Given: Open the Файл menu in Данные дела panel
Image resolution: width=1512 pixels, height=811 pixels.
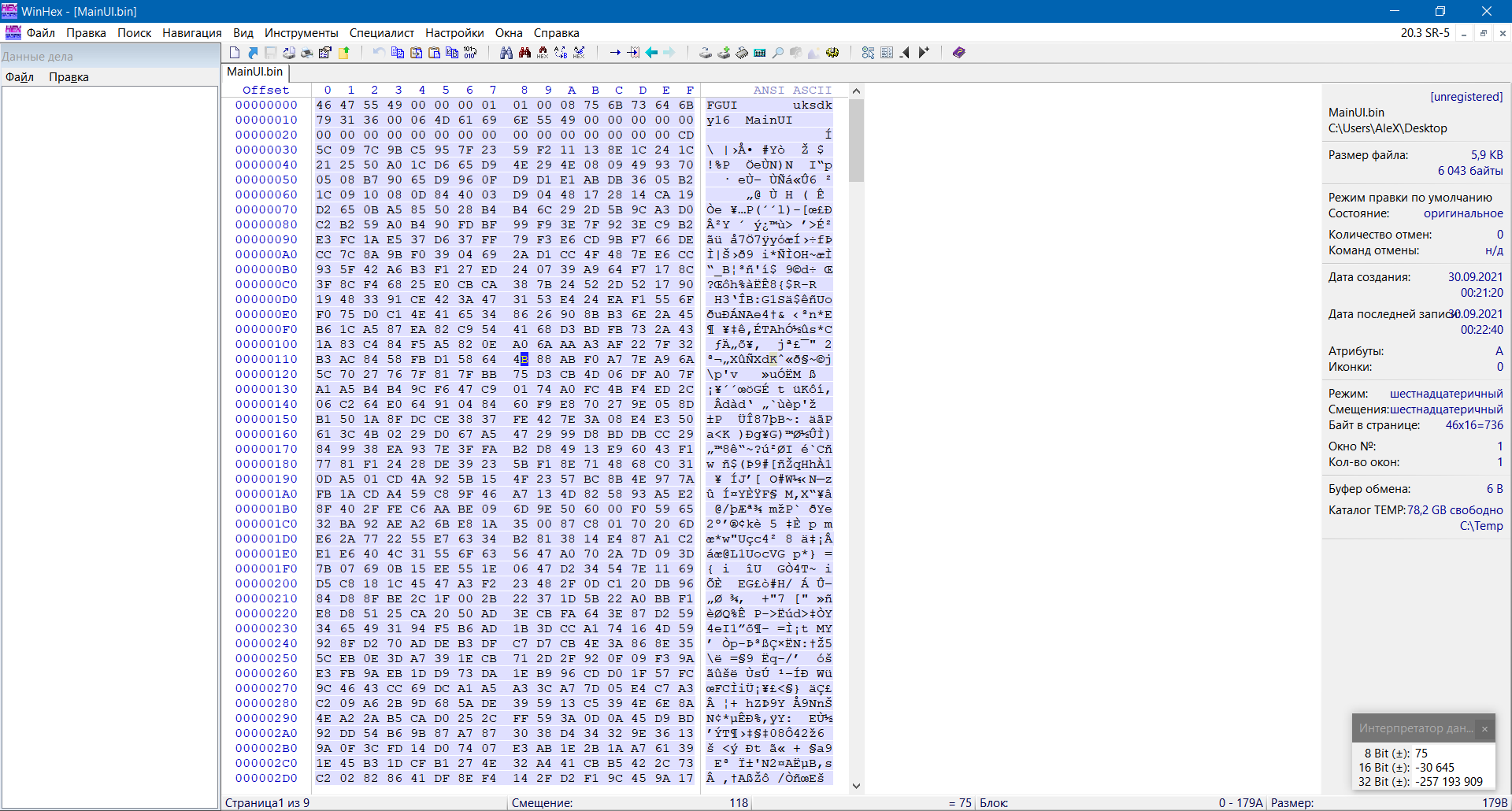Looking at the screenshot, I should [20, 77].
